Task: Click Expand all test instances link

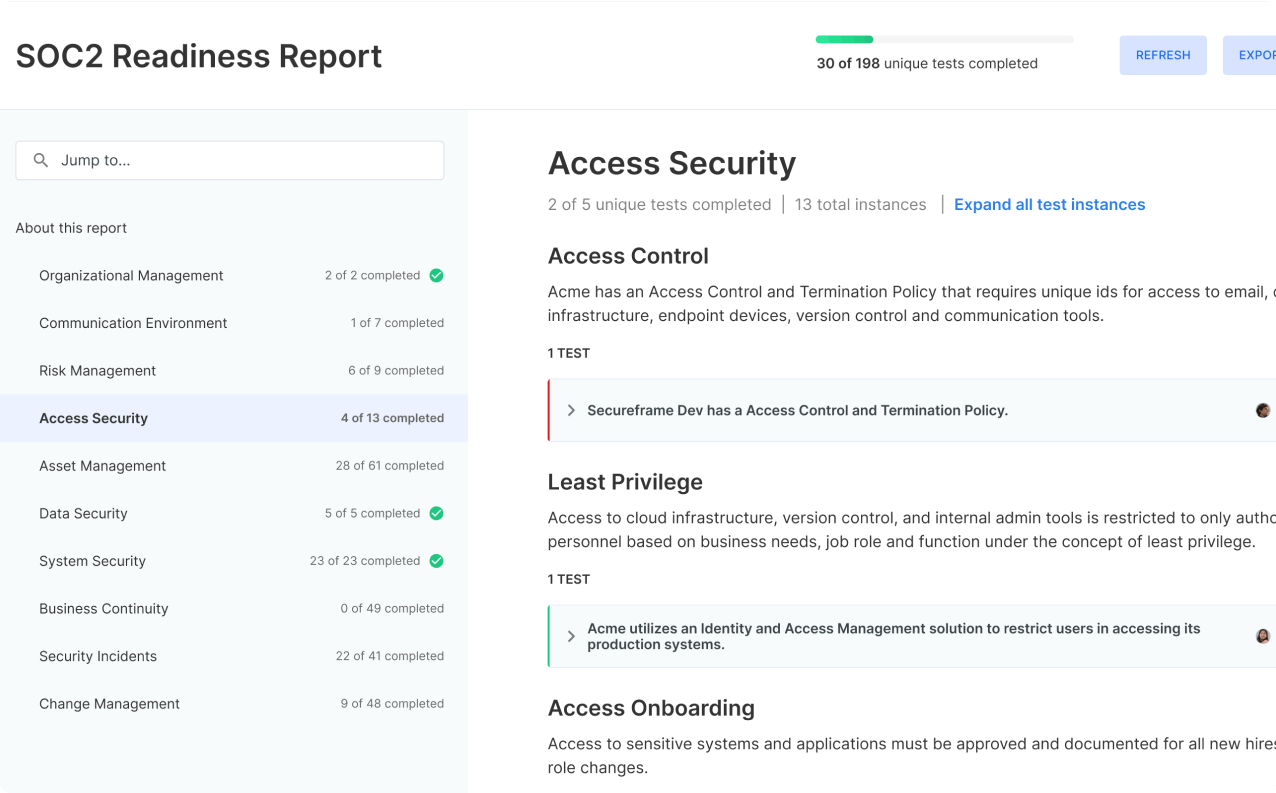Action: (1049, 204)
